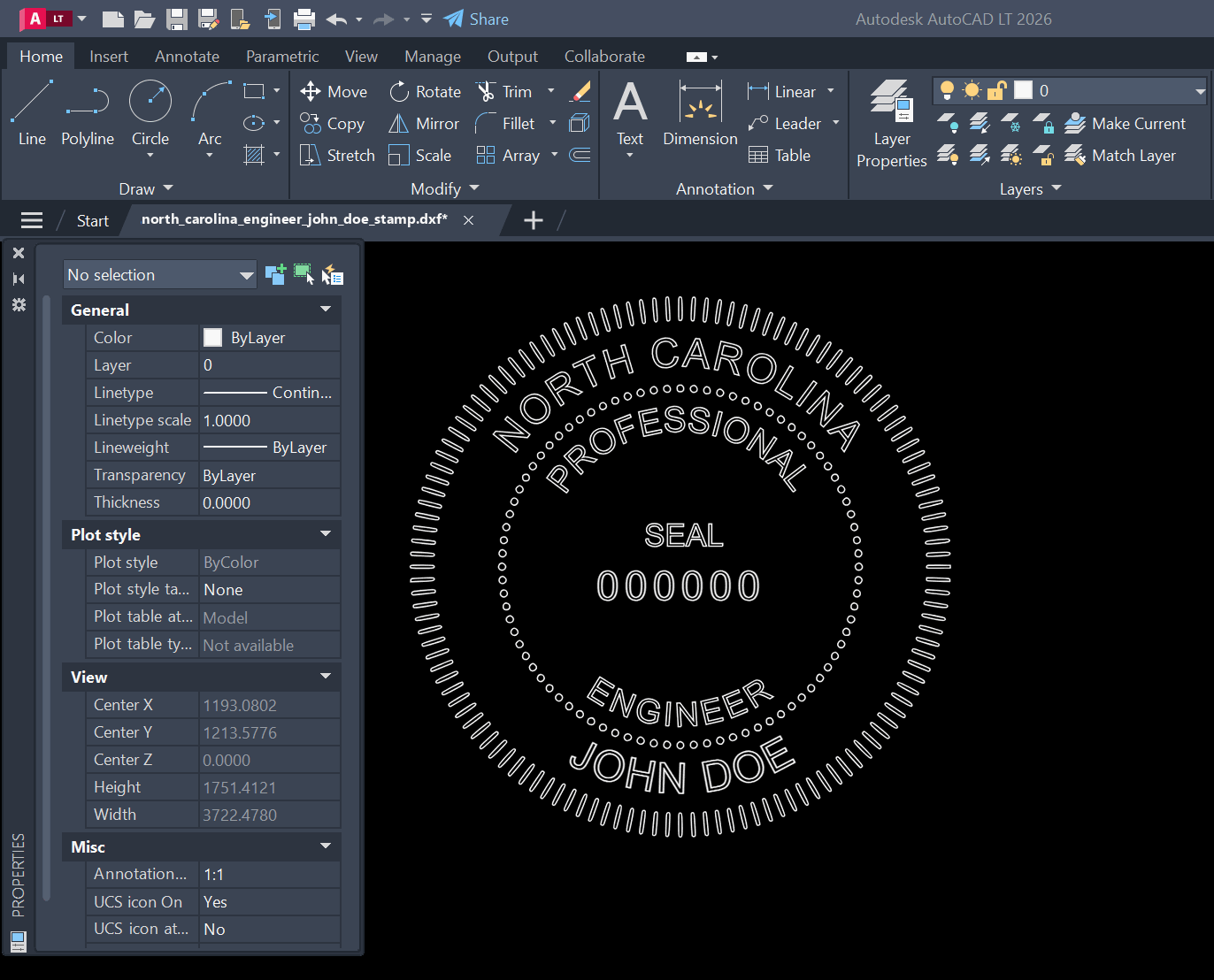The width and height of the screenshot is (1214, 980).
Task: Switch to the Start tab
Action: click(x=92, y=221)
